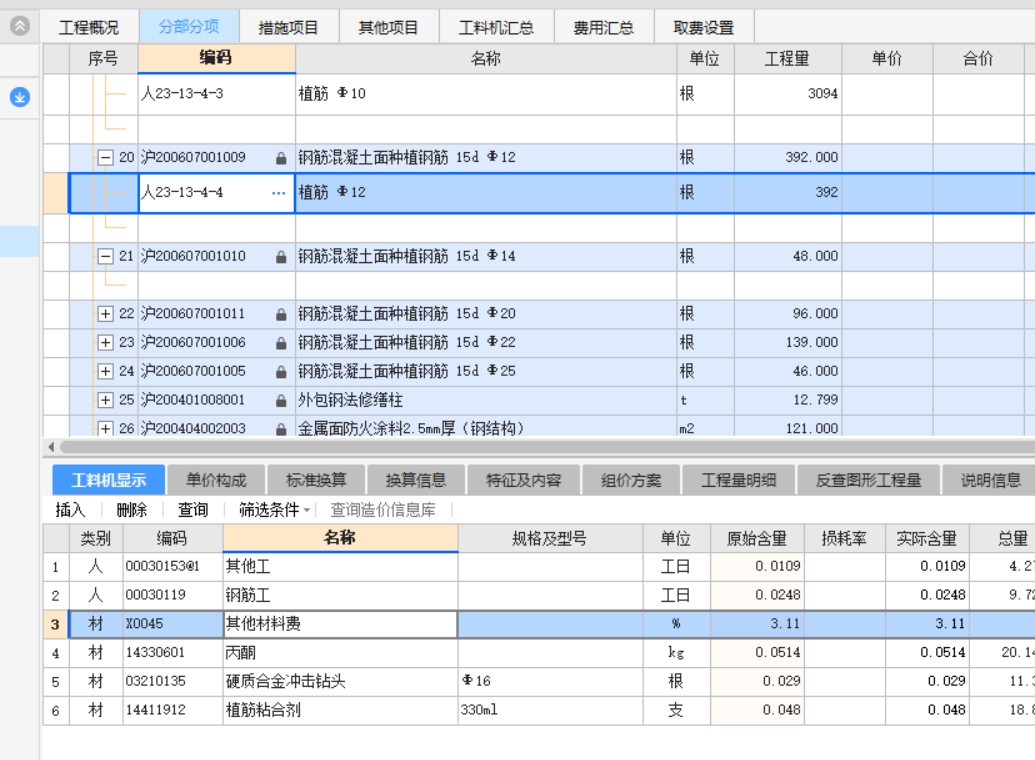
Task: Click lock icon in row 沪200607001006
Action: pyautogui.click(x=281, y=343)
